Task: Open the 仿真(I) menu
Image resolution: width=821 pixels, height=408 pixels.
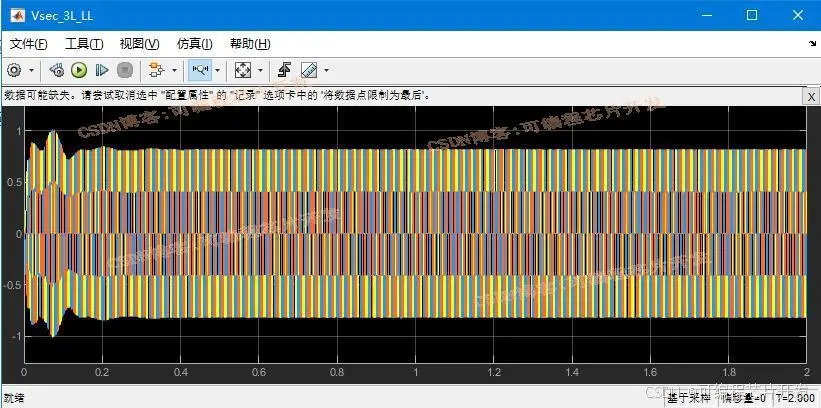Action: pos(195,44)
